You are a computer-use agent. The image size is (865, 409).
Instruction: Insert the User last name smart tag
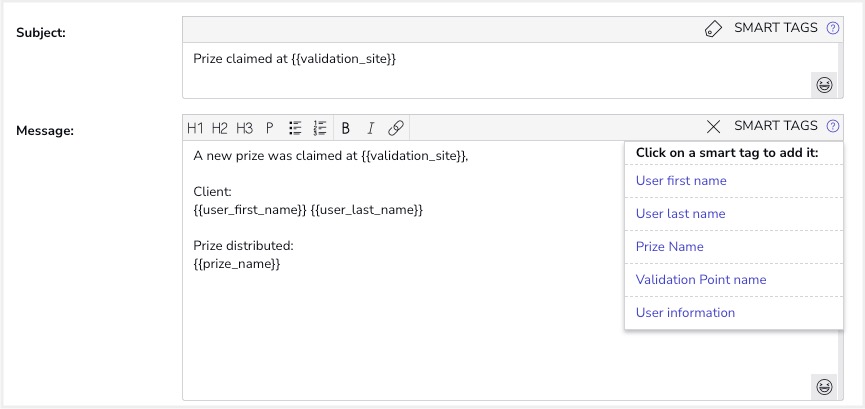680,214
